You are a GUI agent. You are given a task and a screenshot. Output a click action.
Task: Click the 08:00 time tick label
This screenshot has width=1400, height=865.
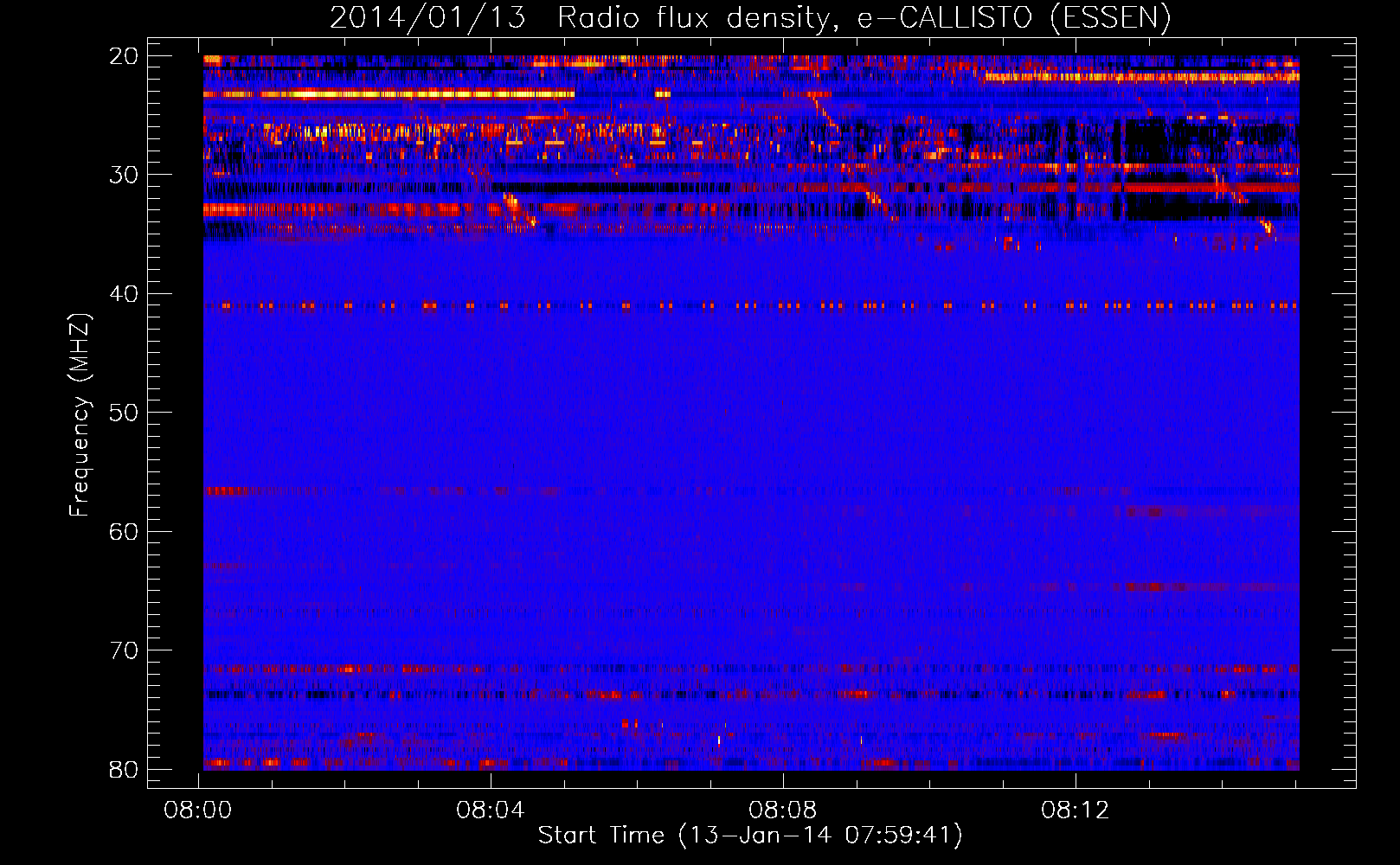pyautogui.click(x=198, y=811)
